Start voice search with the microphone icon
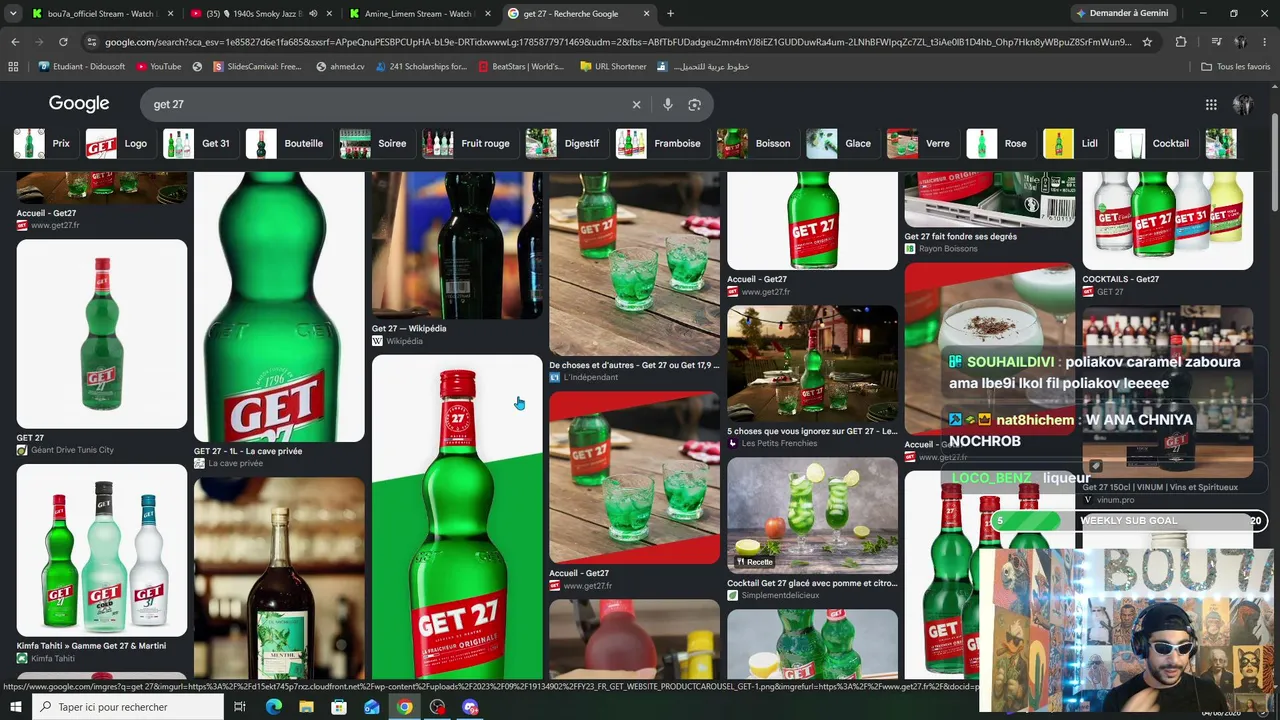The height and width of the screenshot is (720, 1280). (x=667, y=104)
